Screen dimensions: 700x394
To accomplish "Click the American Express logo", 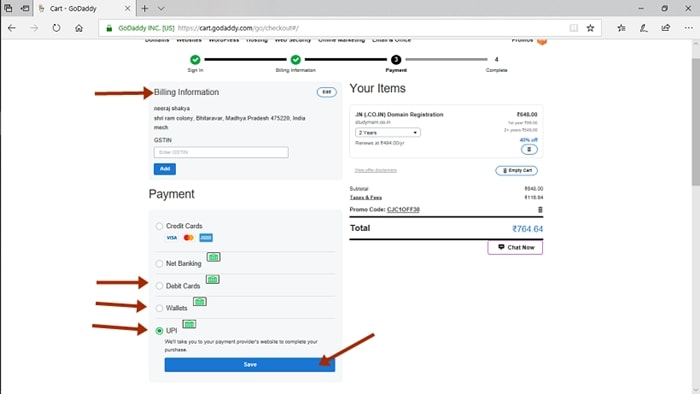I will pos(206,238).
